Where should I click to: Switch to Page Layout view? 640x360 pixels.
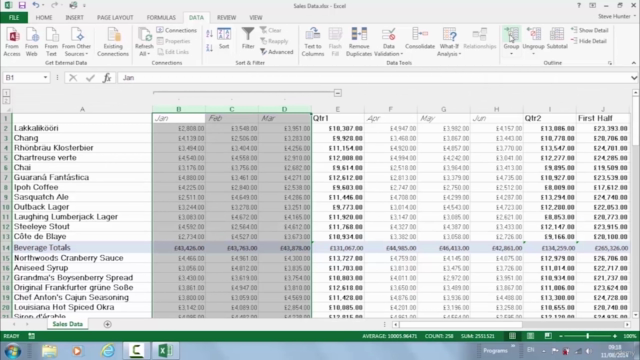coord(530,336)
